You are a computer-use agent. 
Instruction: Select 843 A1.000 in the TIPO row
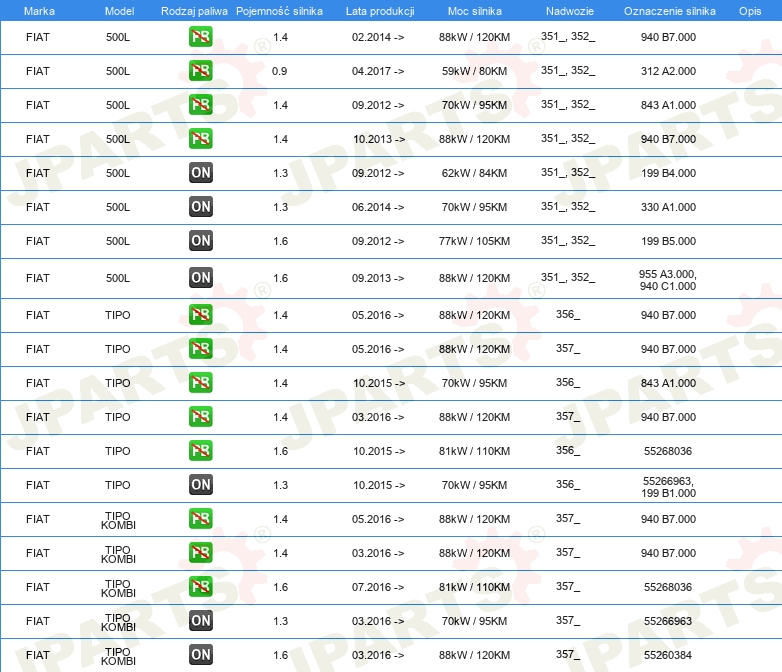pyautogui.click(x=668, y=383)
